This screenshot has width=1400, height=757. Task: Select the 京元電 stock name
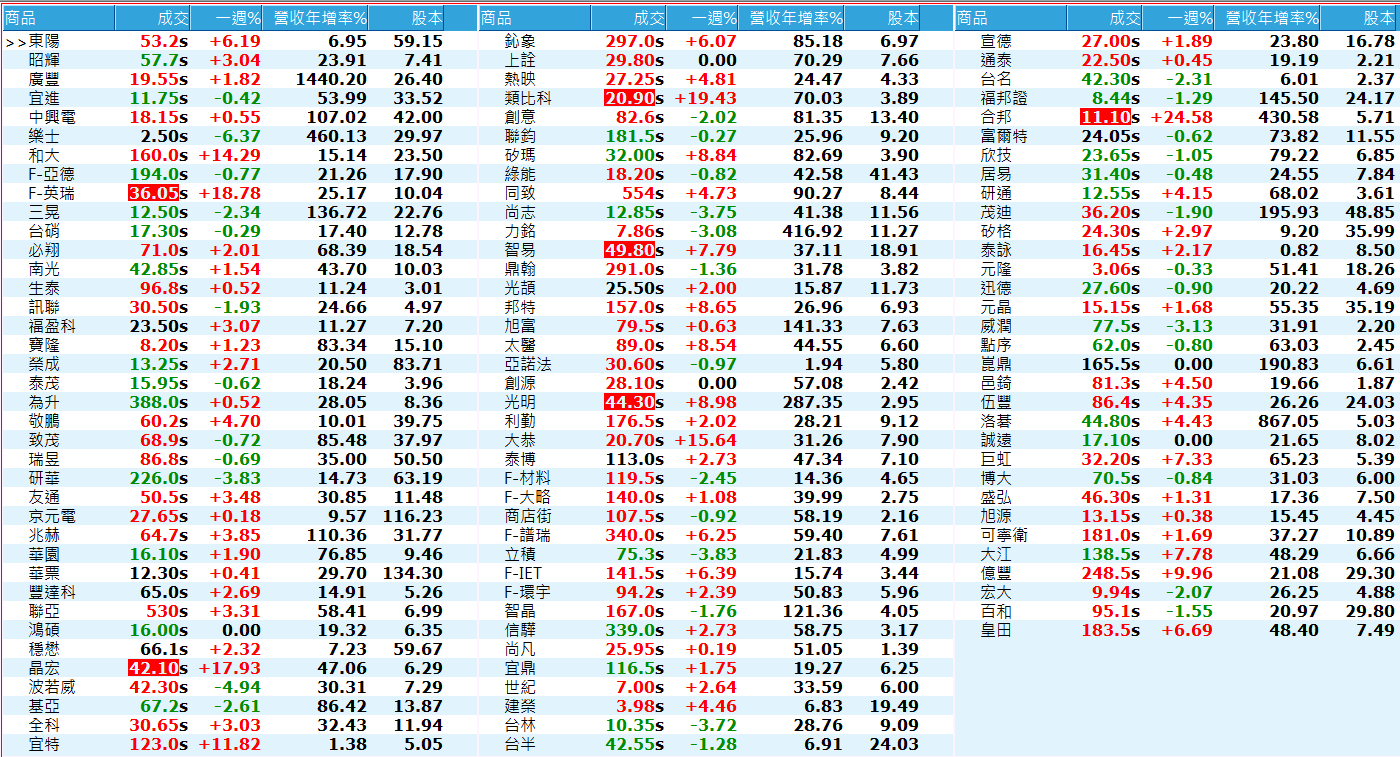(52, 516)
